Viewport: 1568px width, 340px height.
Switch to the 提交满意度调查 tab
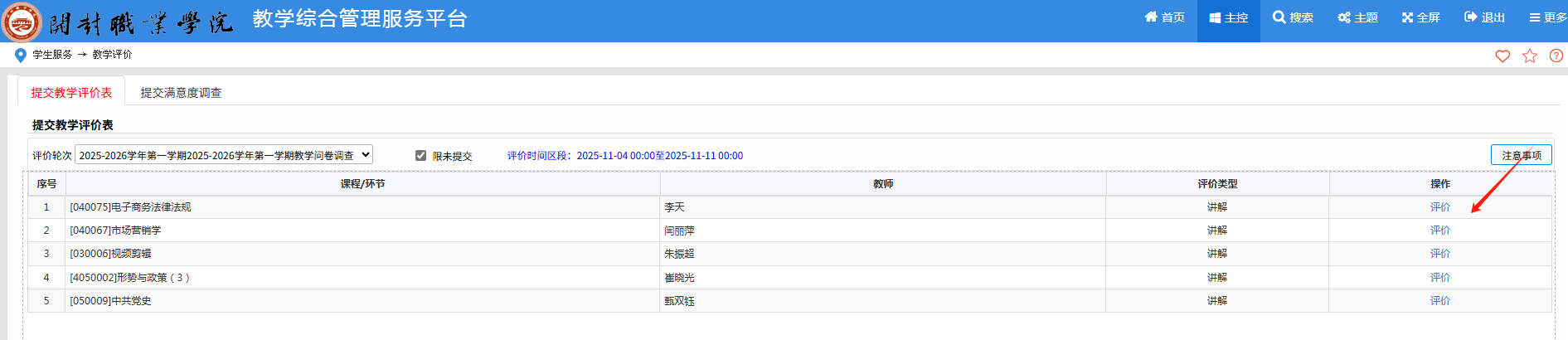coord(181,93)
